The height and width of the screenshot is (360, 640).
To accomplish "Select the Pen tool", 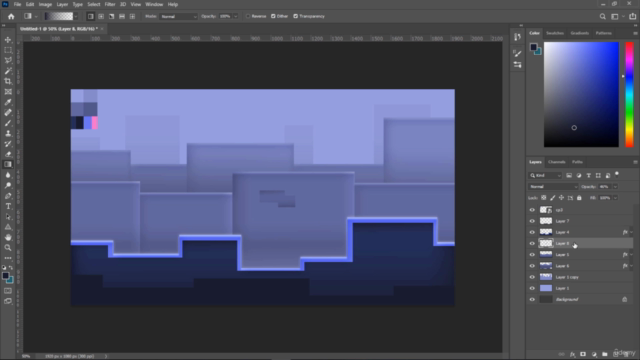I will pos(8,196).
